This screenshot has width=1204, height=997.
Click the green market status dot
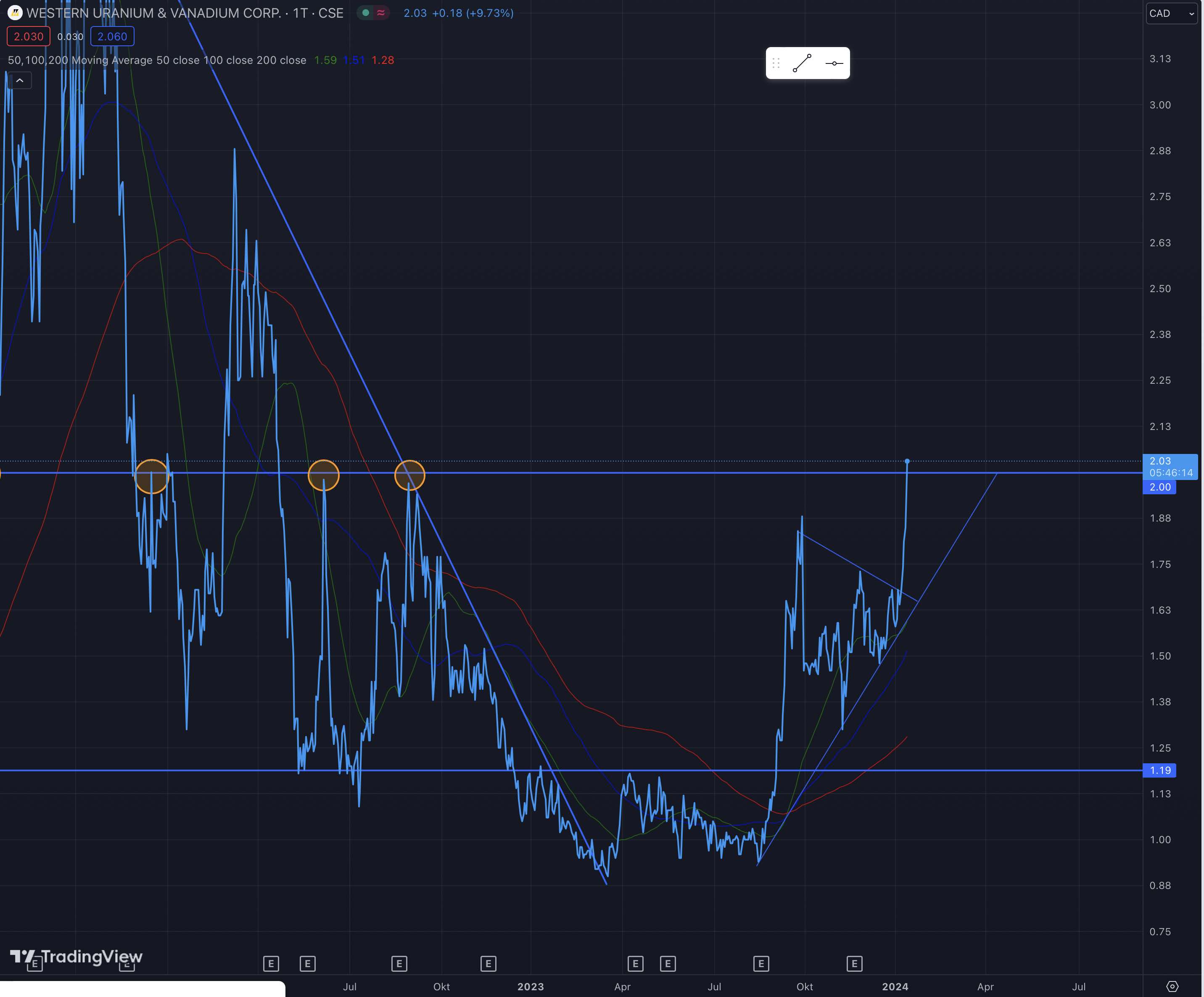[x=366, y=13]
